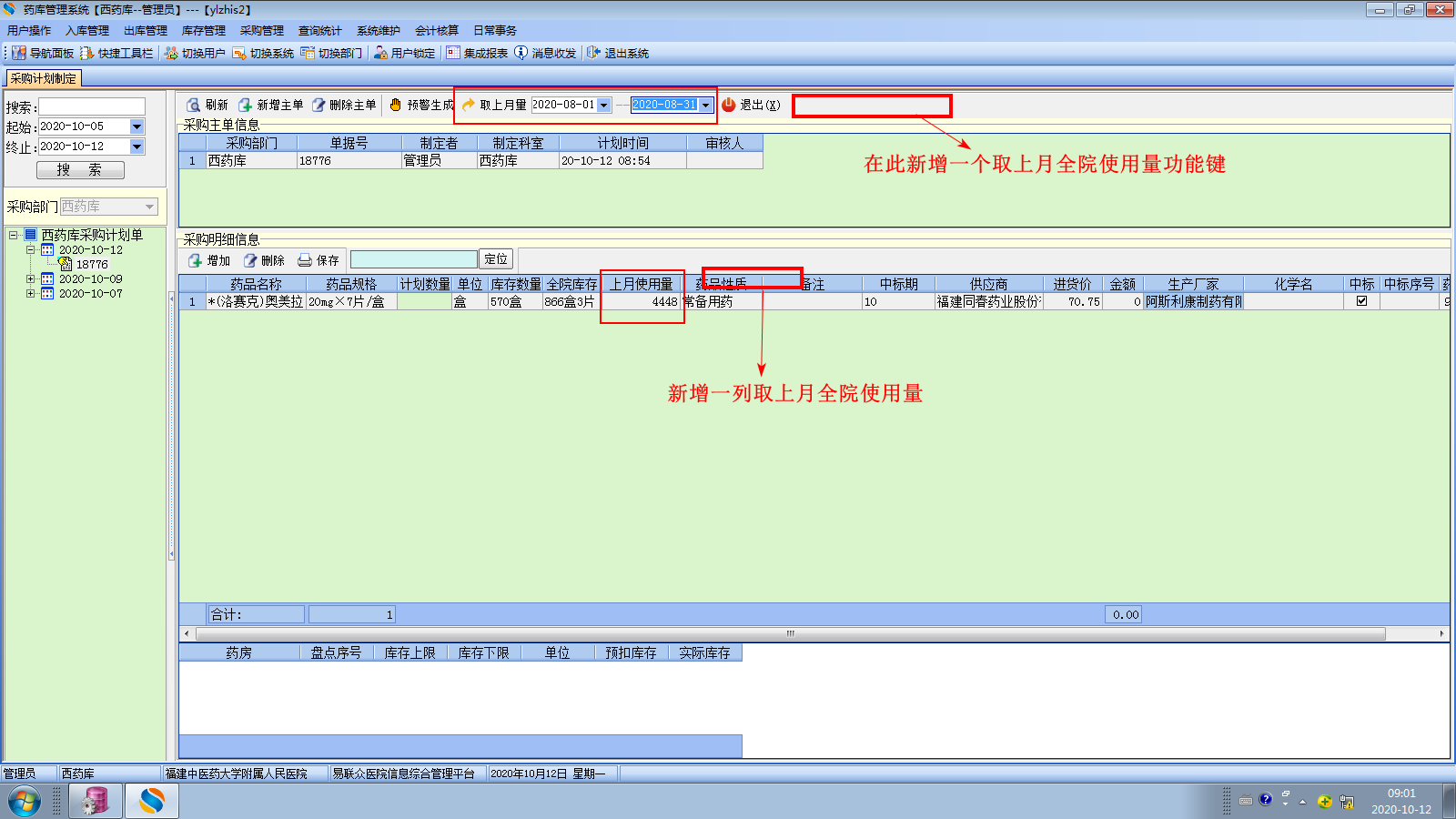Click the 切换用户 switch user icon
This screenshot has height=819, width=1456.
click(x=171, y=53)
